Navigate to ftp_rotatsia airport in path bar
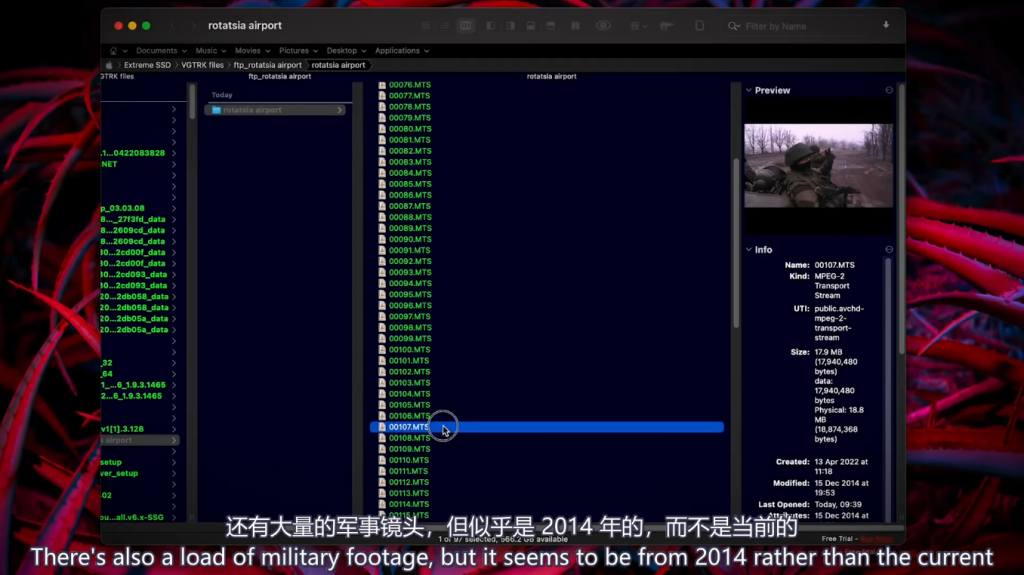This screenshot has width=1024, height=575. tap(268, 65)
